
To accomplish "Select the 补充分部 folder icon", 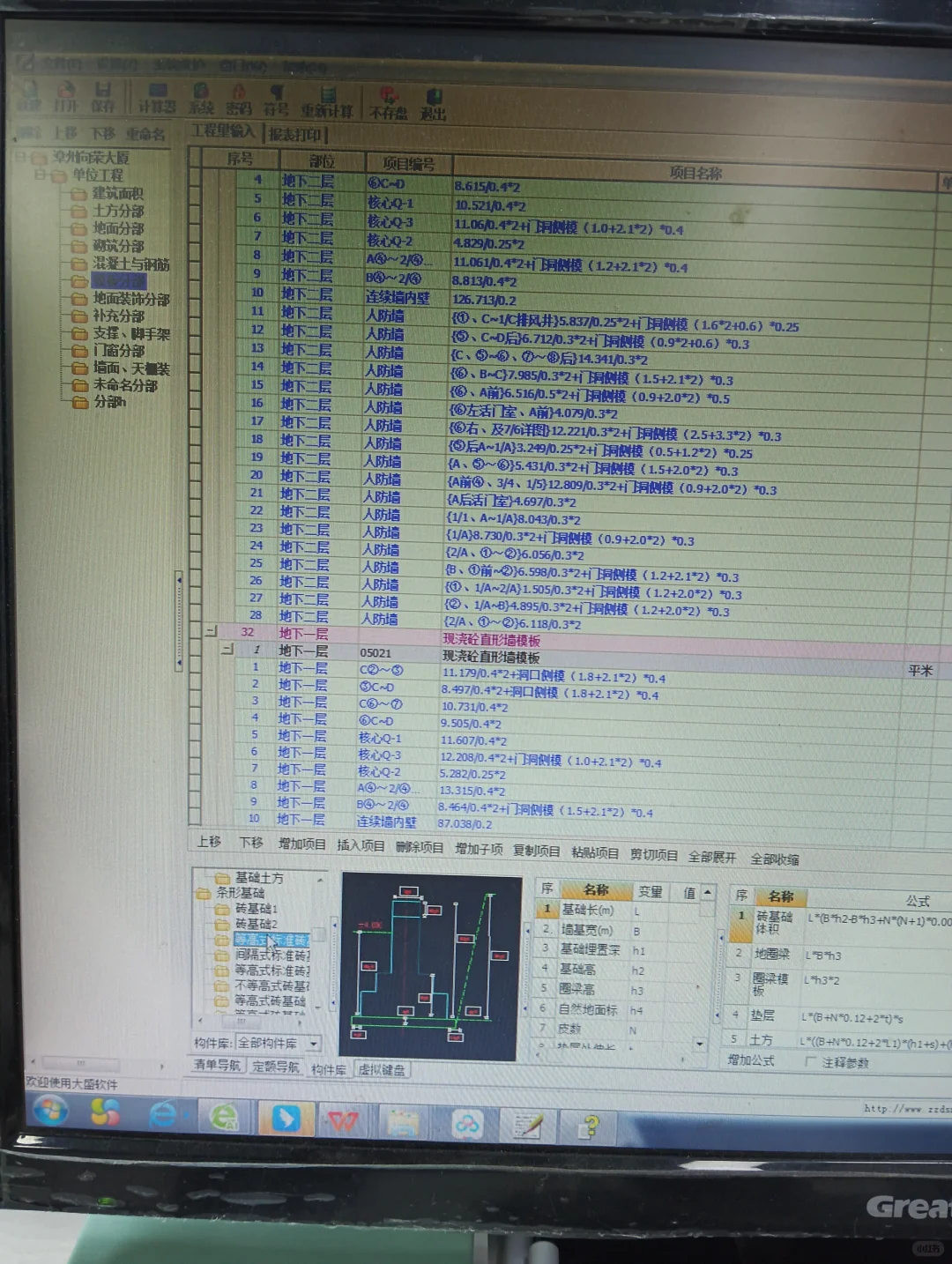I will click(79, 316).
